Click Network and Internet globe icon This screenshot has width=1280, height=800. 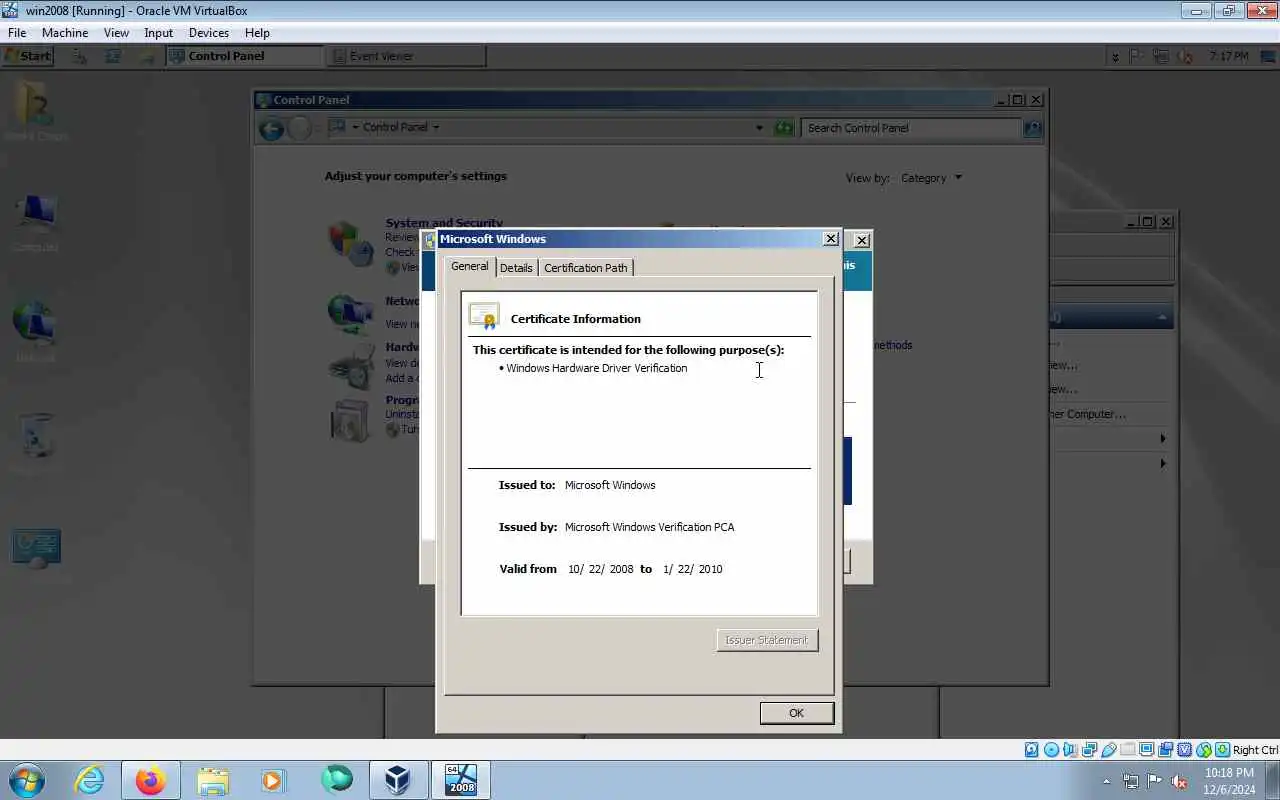(x=351, y=314)
